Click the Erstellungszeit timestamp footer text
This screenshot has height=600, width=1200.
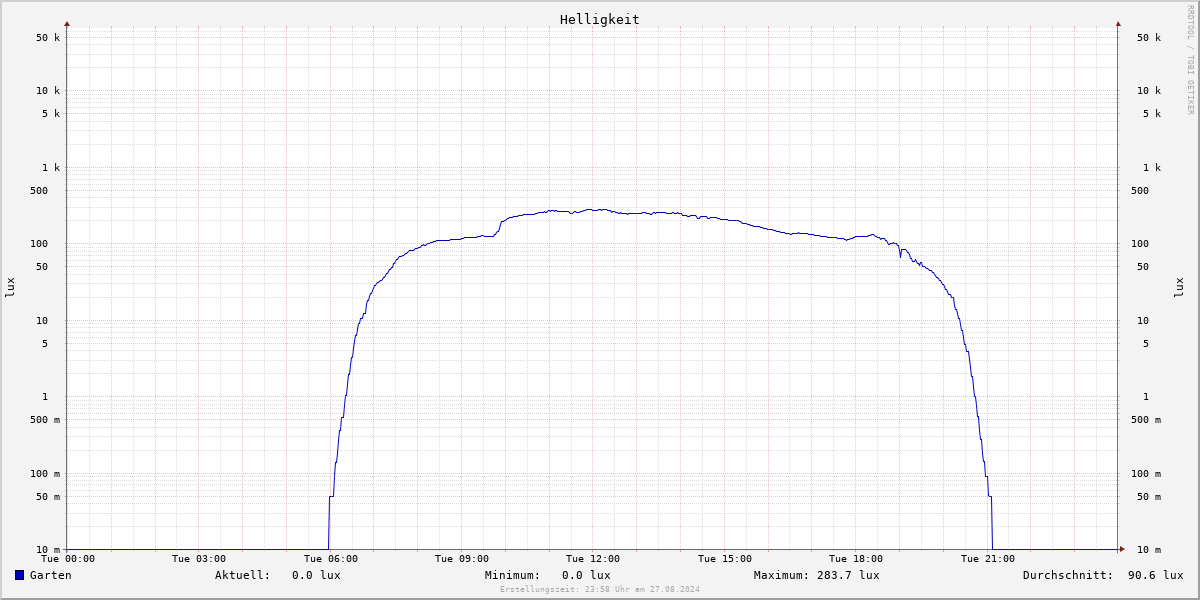[600, 590]
